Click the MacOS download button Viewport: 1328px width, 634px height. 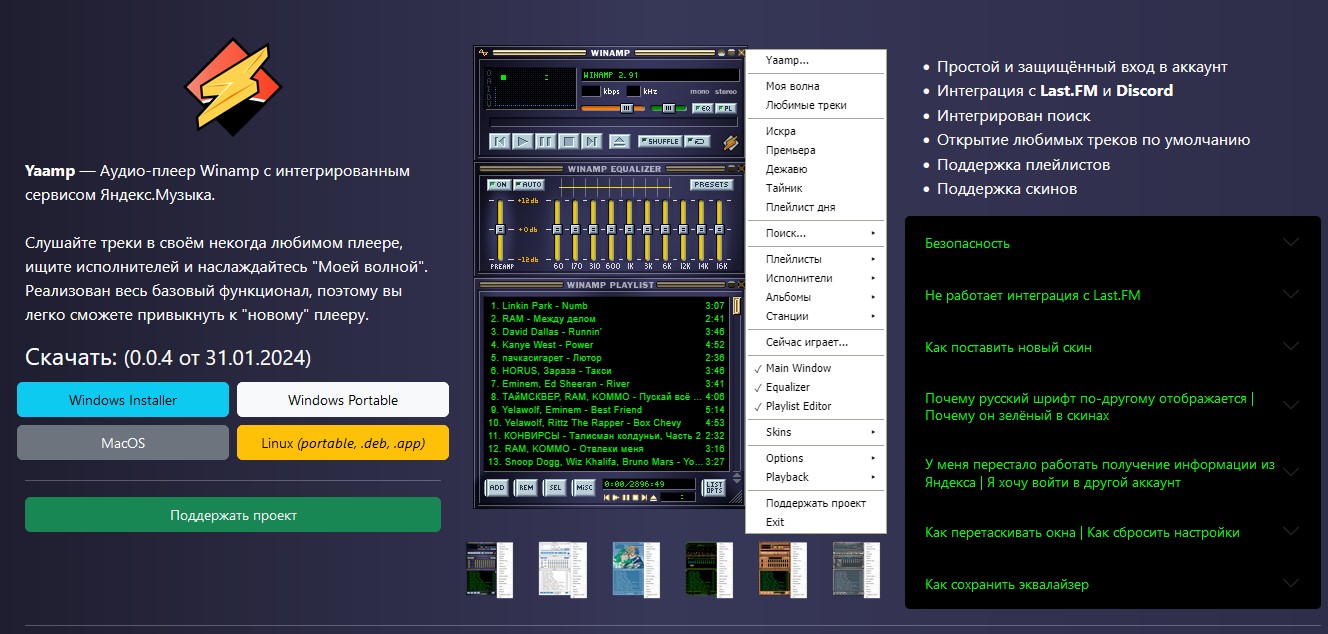(123, 442)
